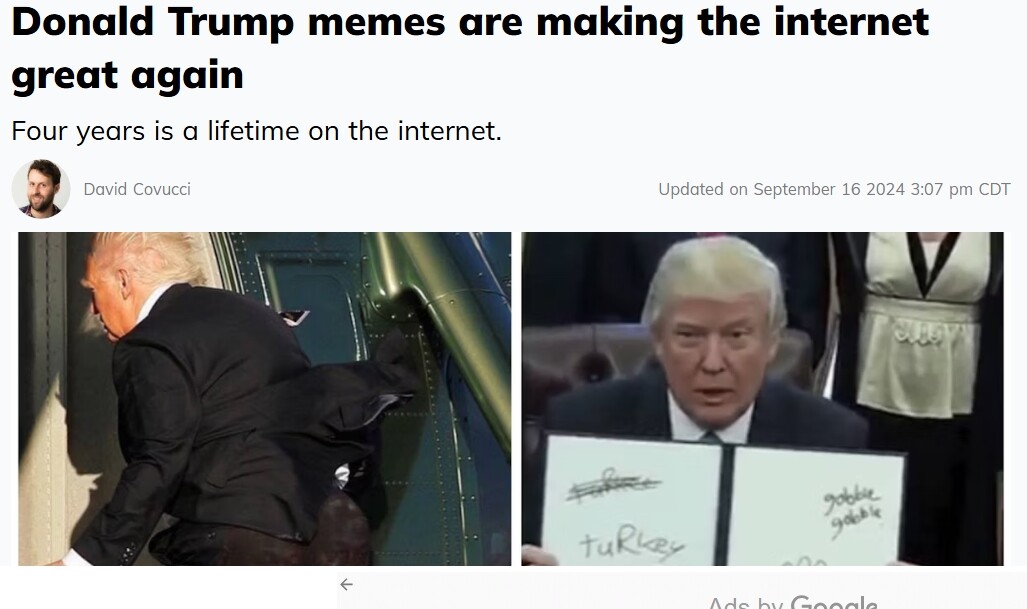Click the word 'internet' in the headline
The image size is (1027, 609).
pos(851,22)
